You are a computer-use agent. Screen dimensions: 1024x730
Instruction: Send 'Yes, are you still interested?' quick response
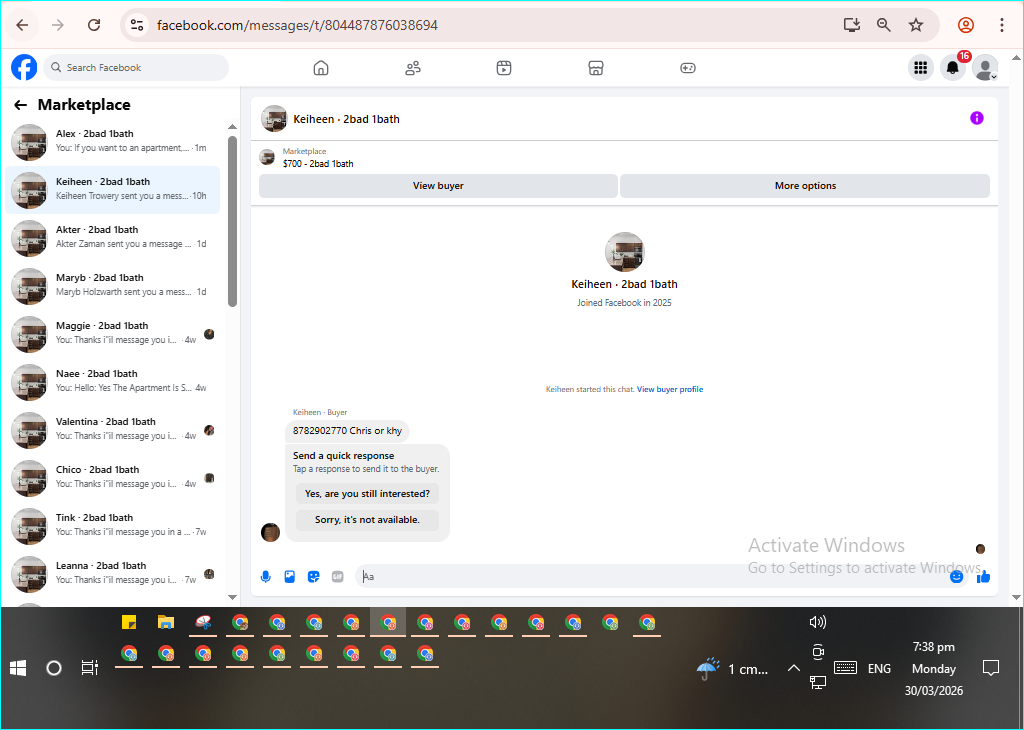coord(367,494)
